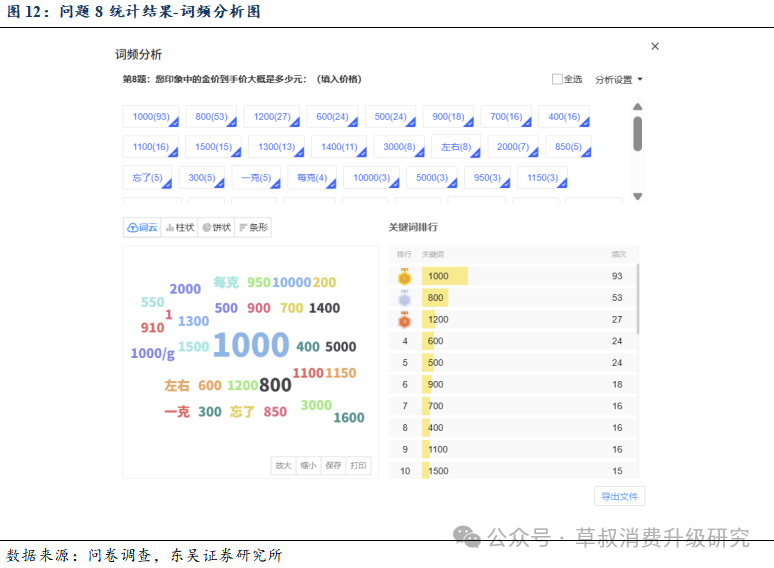
Task: Select the 10000(3) keyword tag
Action: click(x=371, y=178)
